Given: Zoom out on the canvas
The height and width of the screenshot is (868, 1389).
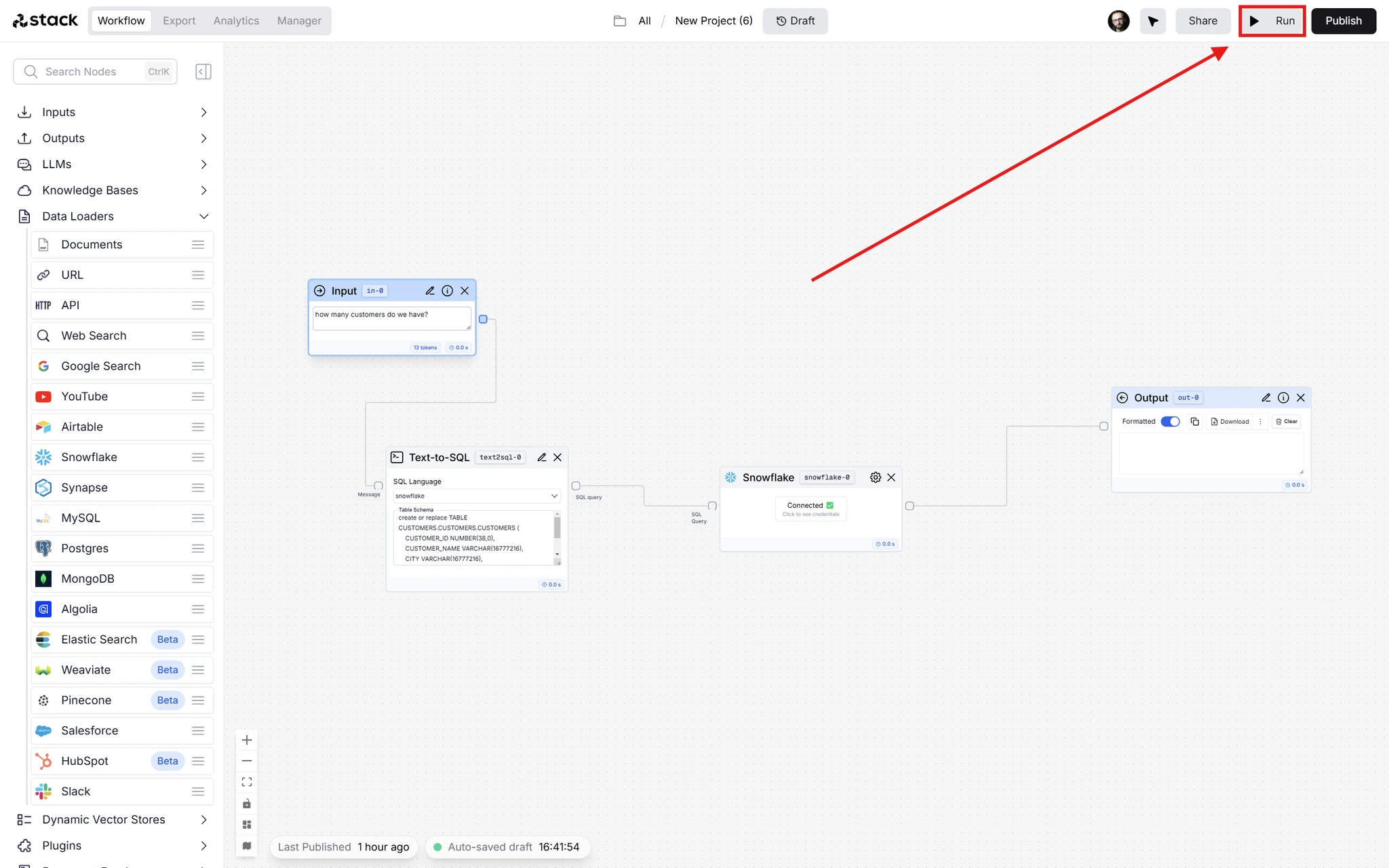Looking at the screenshot, I should pyautogui.click(x=247, y=761).
